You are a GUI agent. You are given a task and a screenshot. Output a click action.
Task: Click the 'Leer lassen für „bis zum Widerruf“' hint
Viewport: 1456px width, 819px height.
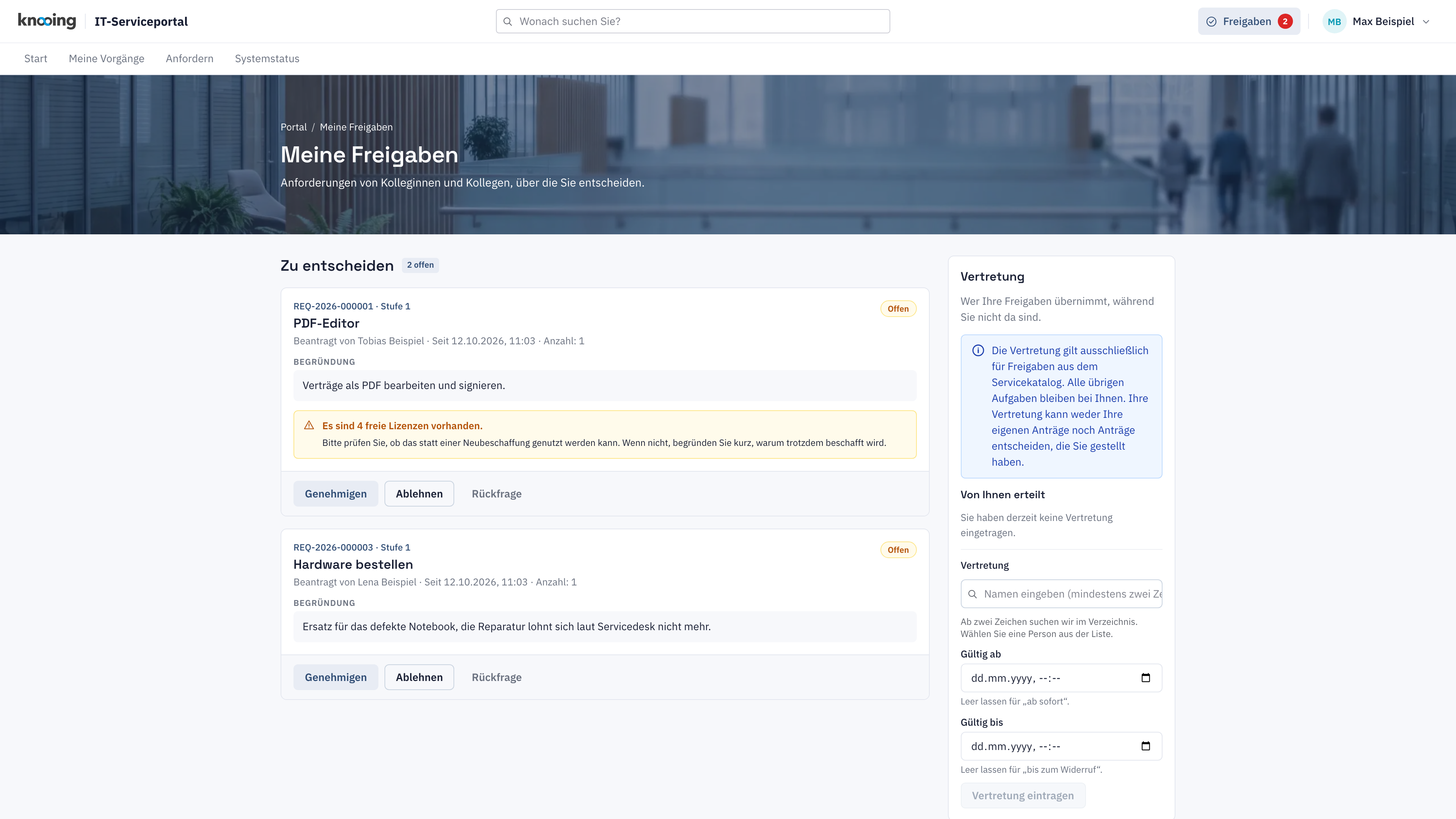tap(1031, 770)
